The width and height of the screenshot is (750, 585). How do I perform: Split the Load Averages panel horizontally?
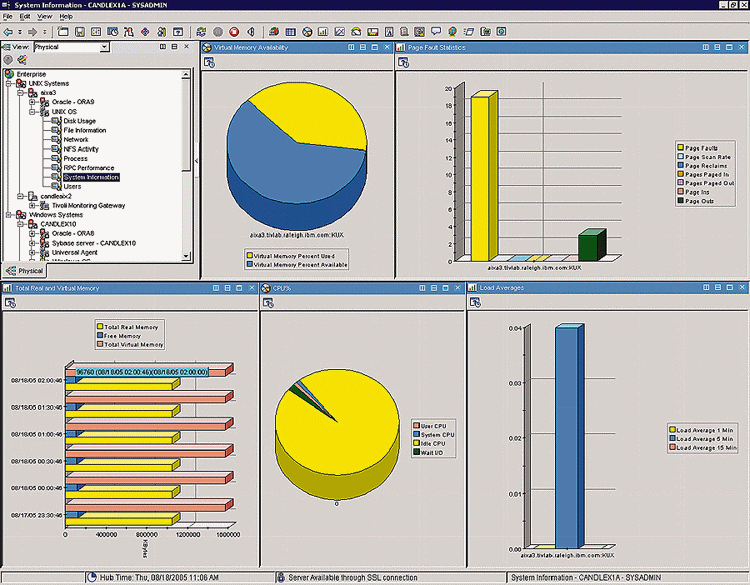(x=718, y=287)
